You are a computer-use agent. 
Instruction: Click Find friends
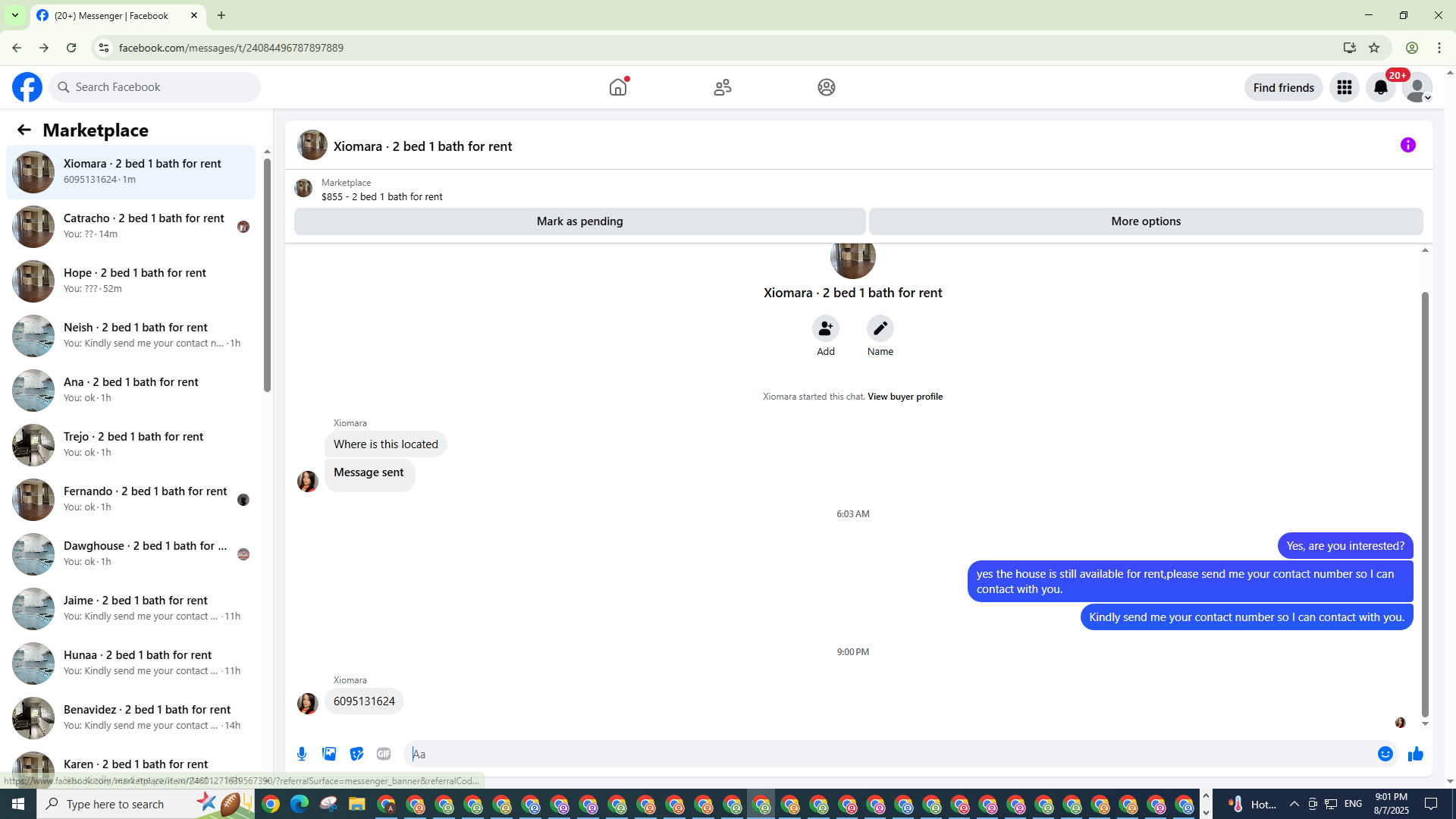1284,87
